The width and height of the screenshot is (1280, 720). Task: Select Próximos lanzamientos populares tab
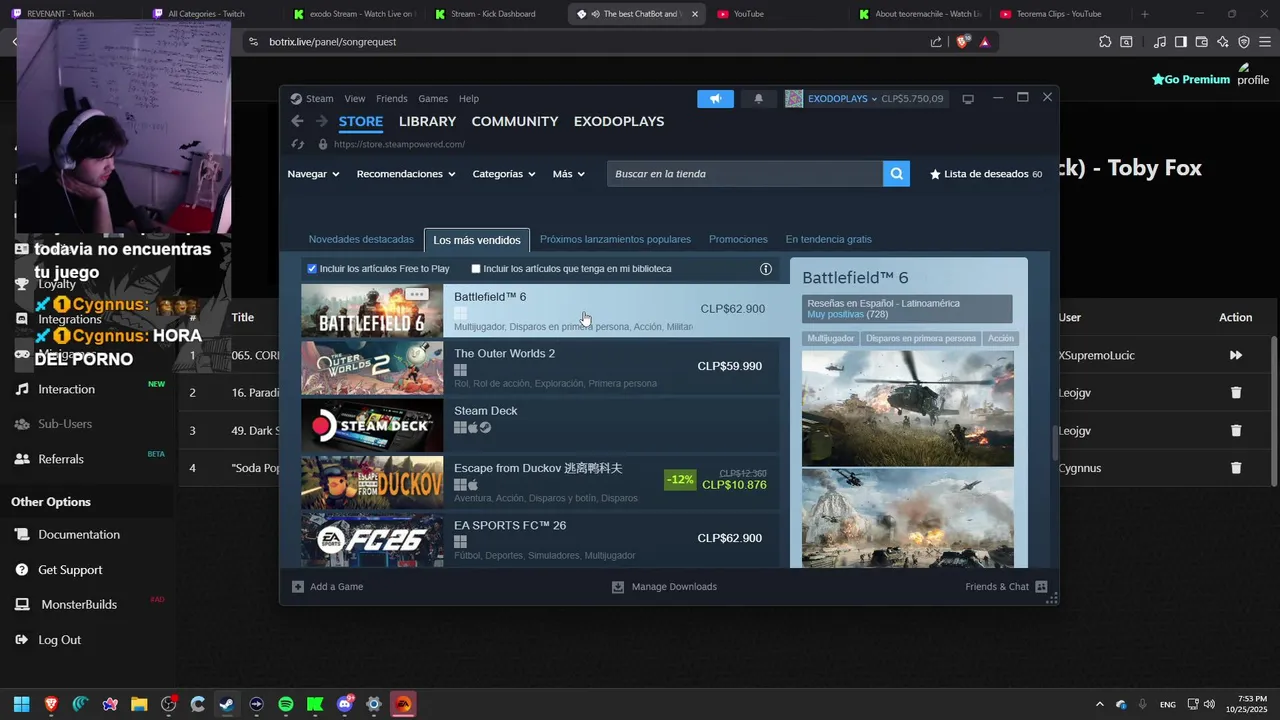pos(615,240)
